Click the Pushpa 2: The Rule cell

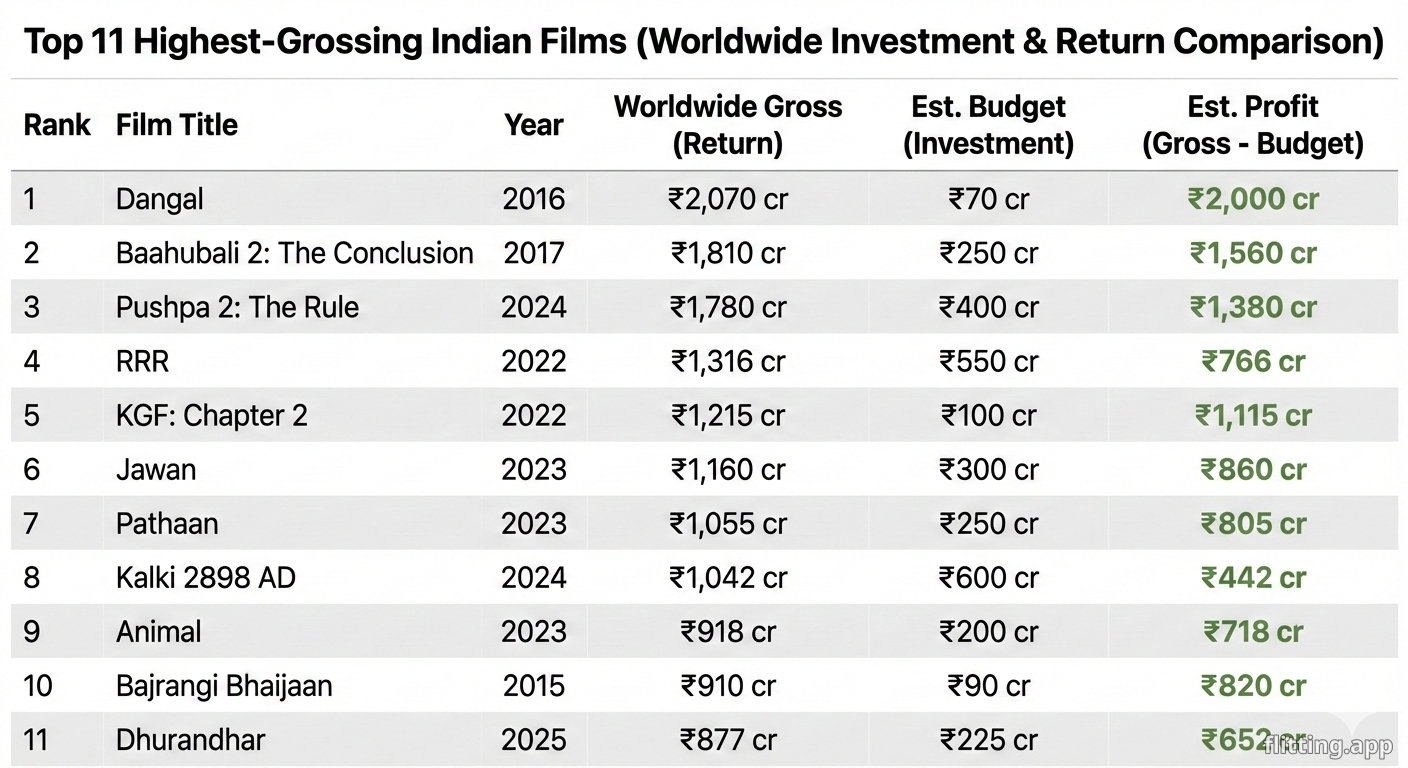pyautogui.click(x=237, y=307)
